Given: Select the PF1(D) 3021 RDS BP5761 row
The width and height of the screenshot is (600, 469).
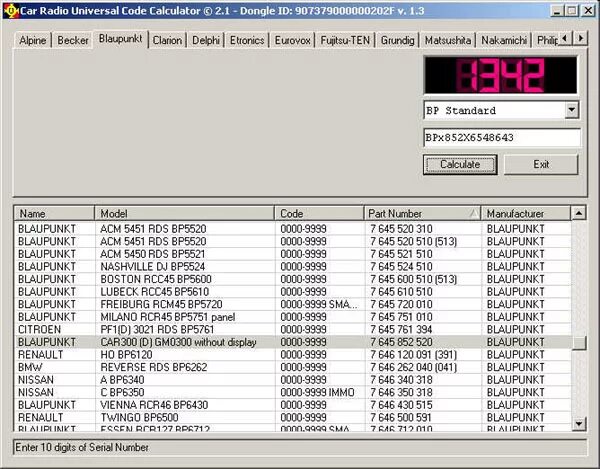Looking at the screenshot, I should 293,329.
